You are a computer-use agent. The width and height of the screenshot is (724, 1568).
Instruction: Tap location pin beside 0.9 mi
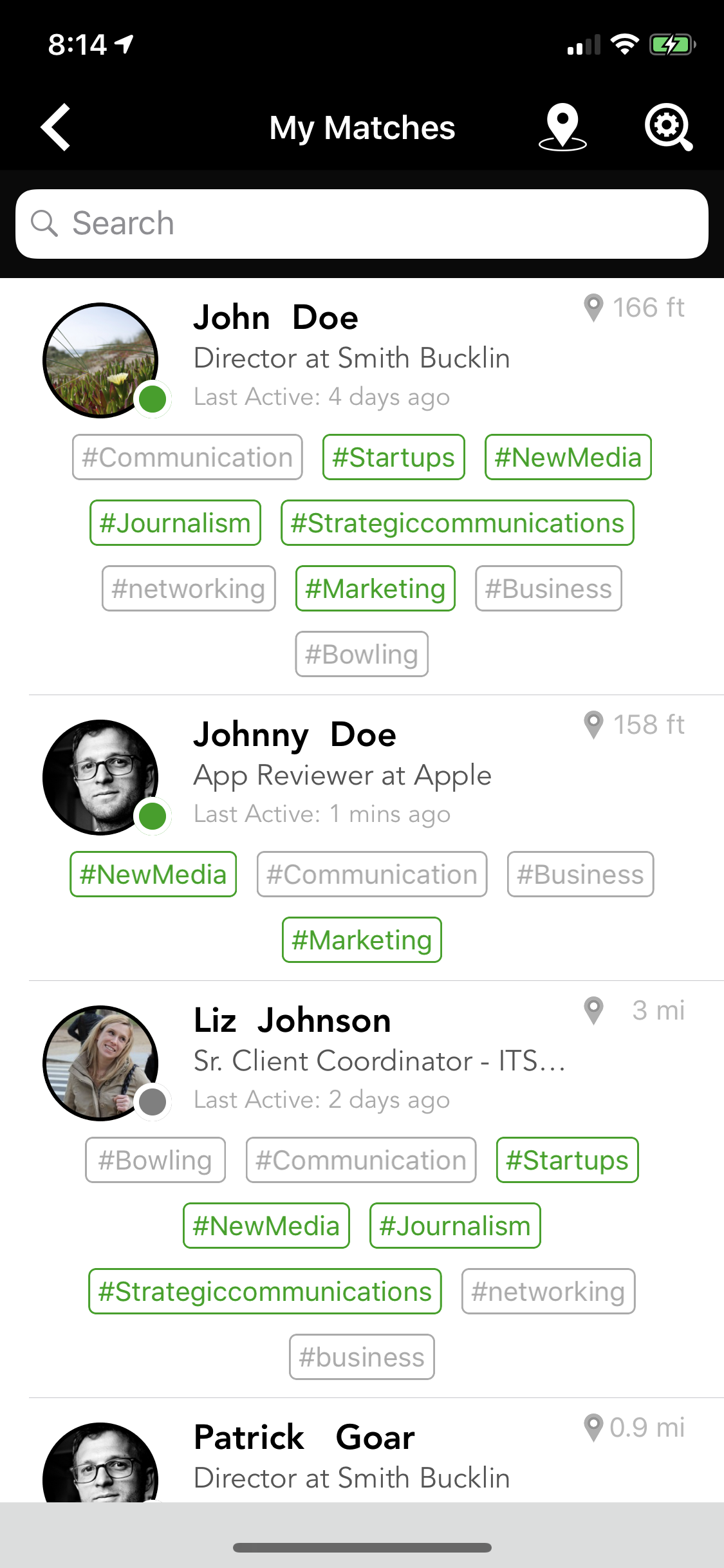(593, 1428)
